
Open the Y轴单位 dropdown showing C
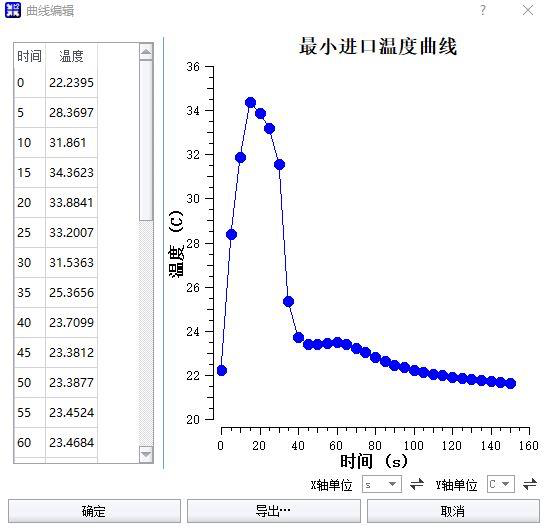point(501,484)
